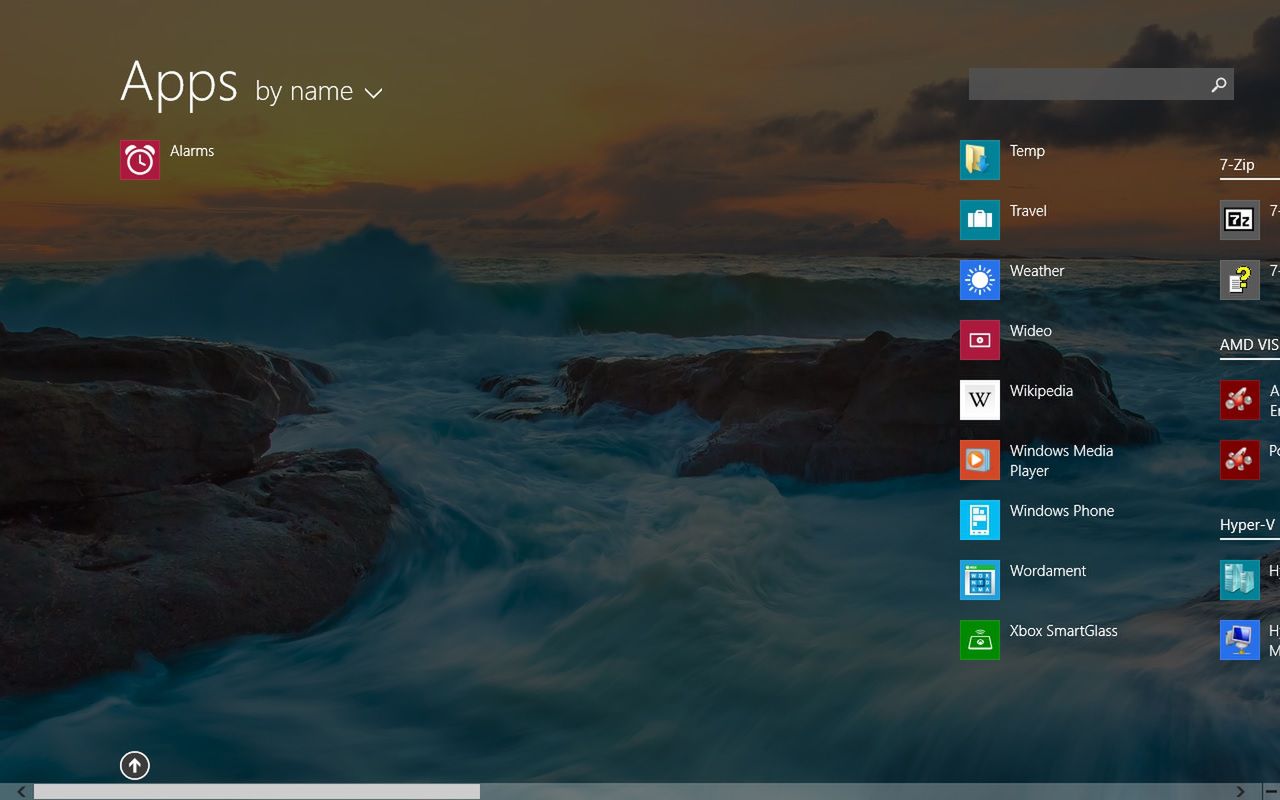The height and width of the screenshot is (800, 1280).
Task: Open the 7-Zip File Manager icon
Action: [x=1240, y=220]
